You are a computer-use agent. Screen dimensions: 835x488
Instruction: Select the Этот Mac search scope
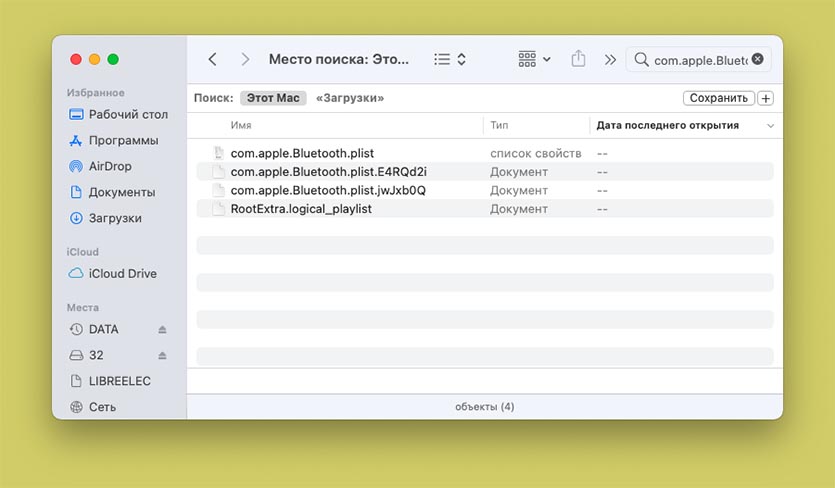(x=273, y=98)
